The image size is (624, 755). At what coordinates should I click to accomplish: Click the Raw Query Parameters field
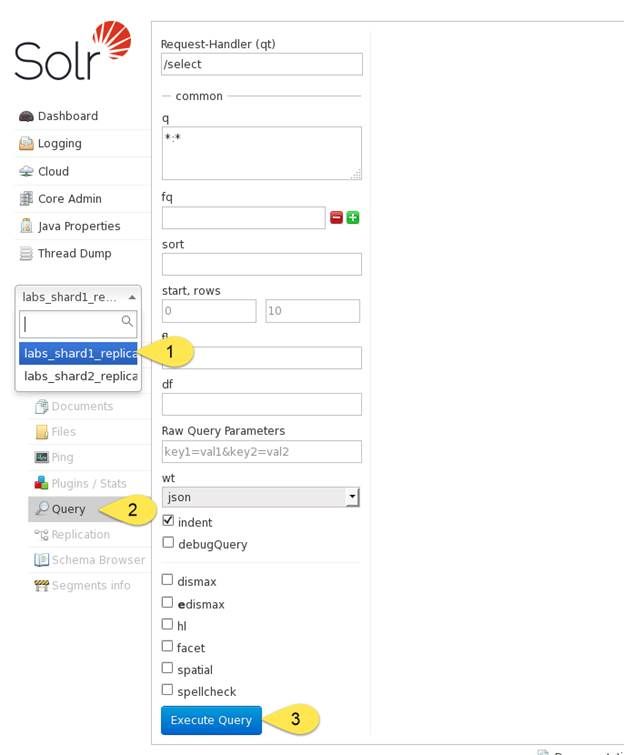click(262, 452)
